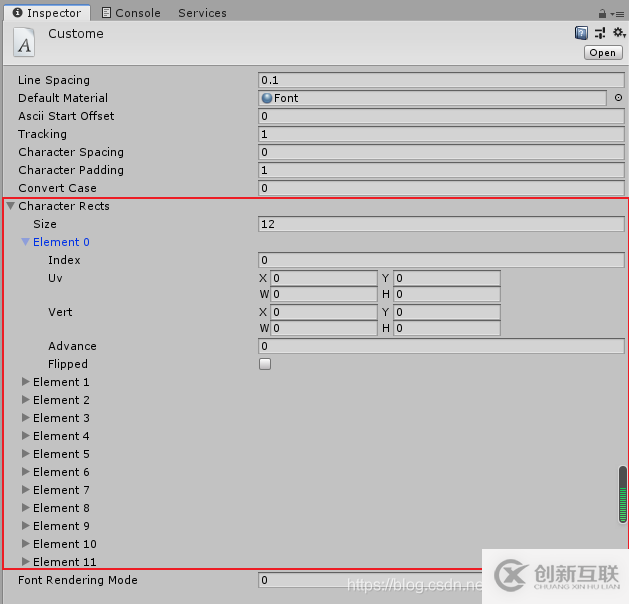Click the Character Spacing label
The height and width of the screenshot is (604, 629).
coord(71,152)
